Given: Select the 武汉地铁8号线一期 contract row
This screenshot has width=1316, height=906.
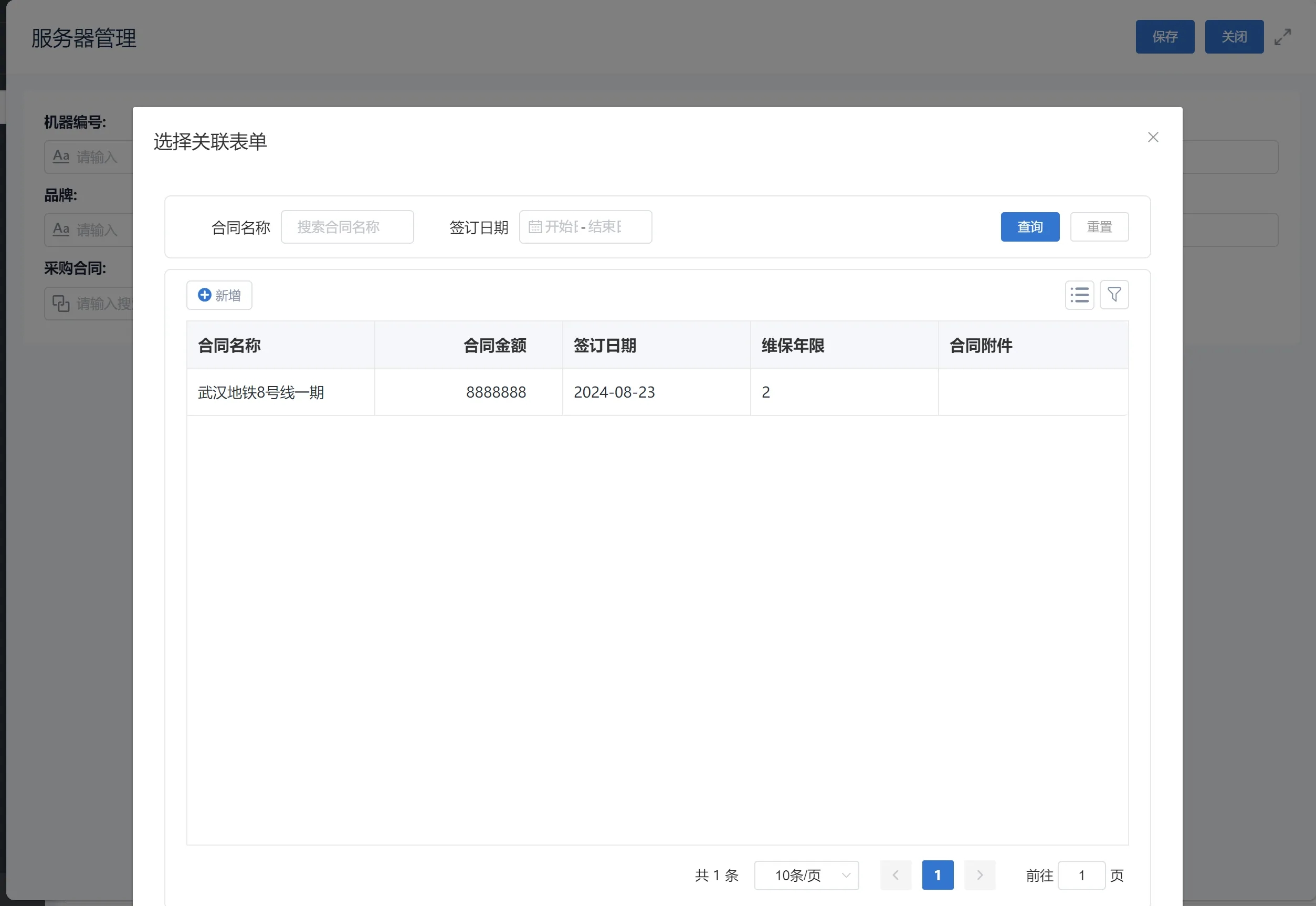Looking at the screenshot, I should (x=261, y=392).
